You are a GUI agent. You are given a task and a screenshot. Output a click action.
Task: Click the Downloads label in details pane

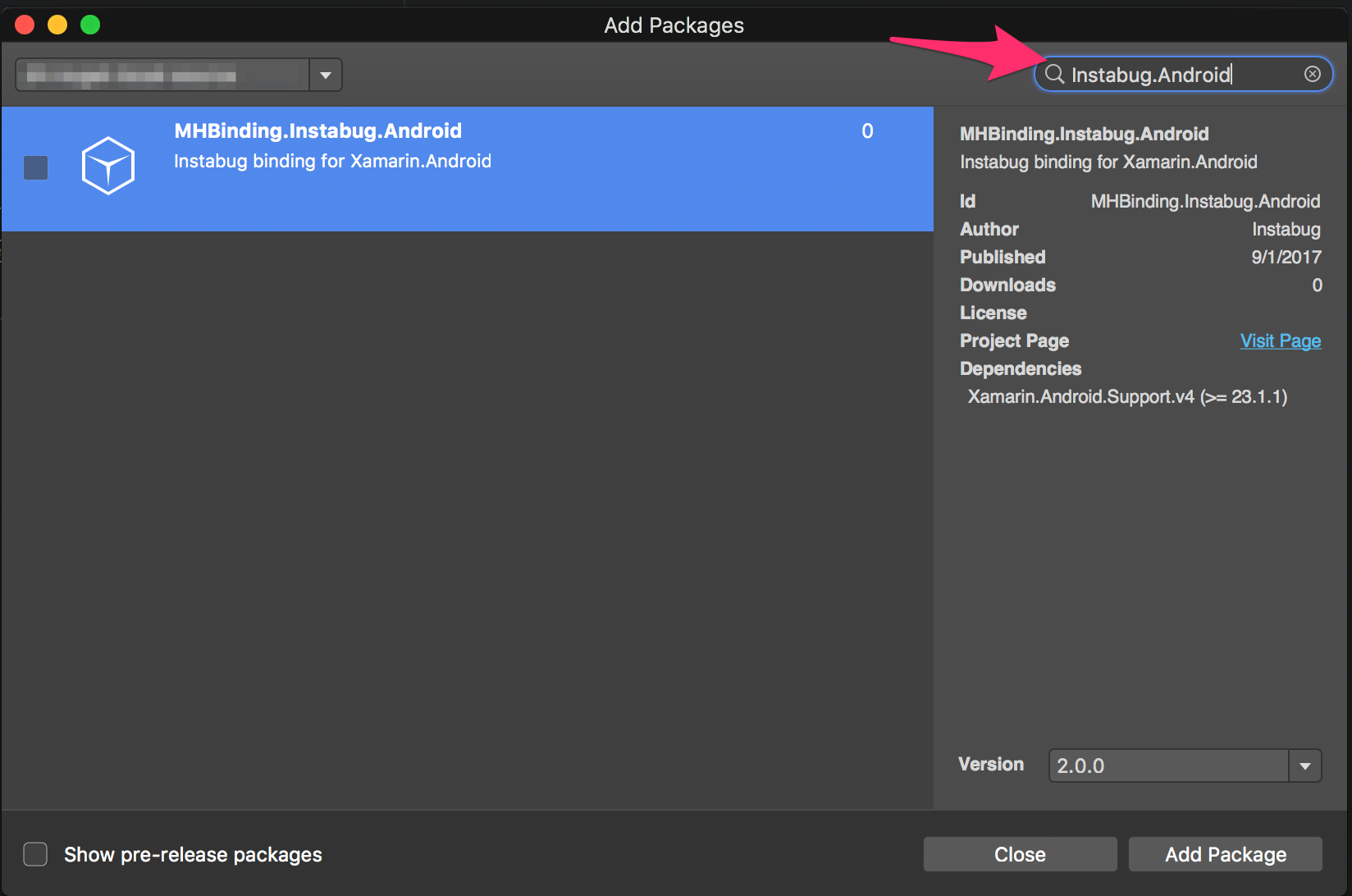[1007, 285]
